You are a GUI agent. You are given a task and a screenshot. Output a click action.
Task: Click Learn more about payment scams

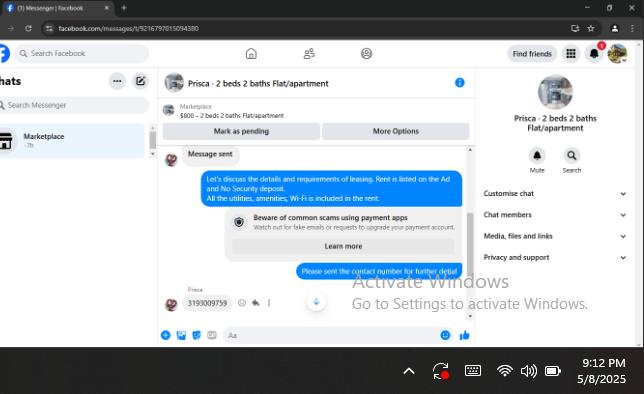pos(343,246)
